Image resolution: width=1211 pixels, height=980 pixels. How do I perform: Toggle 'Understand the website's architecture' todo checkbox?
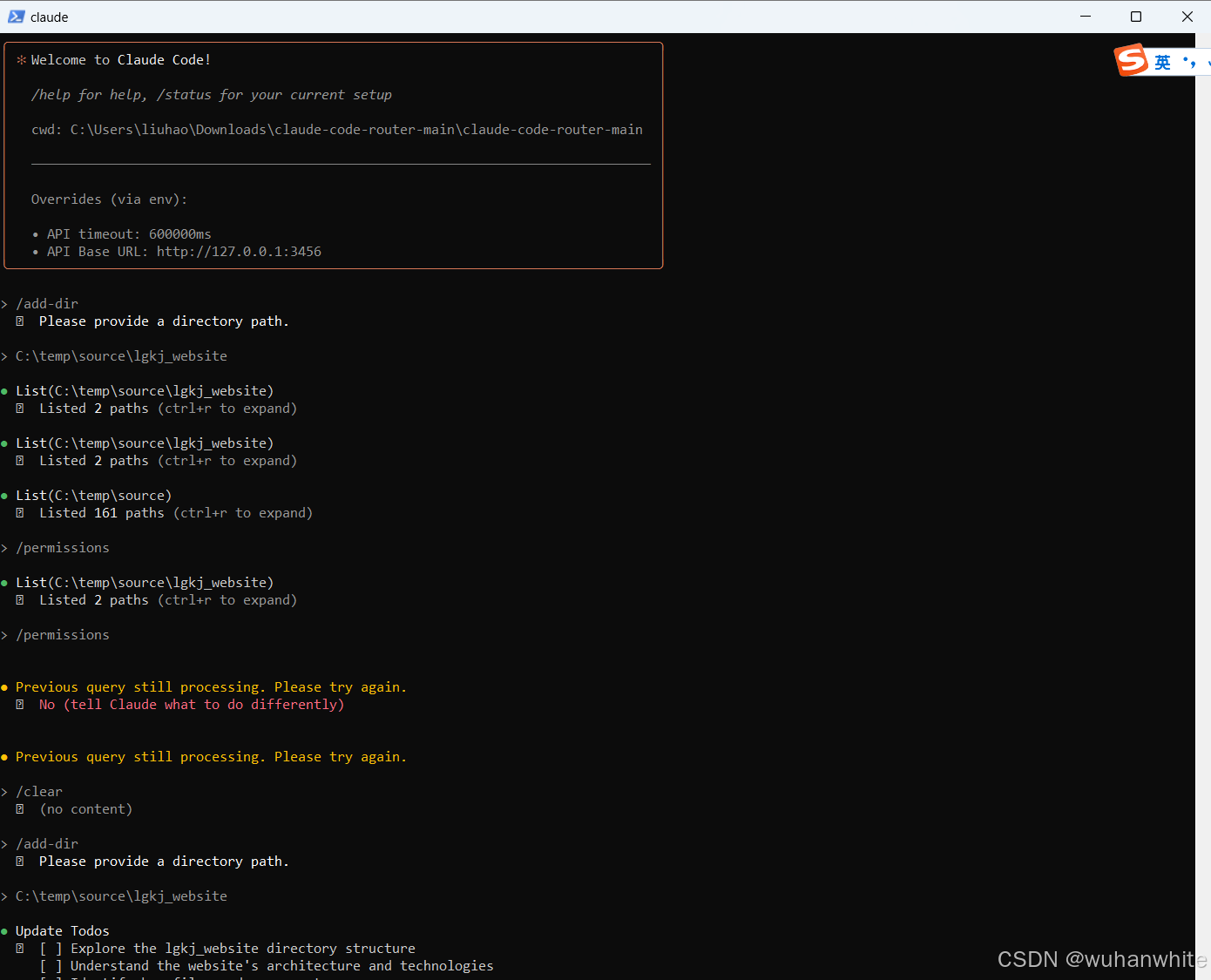tap(51, 966)
